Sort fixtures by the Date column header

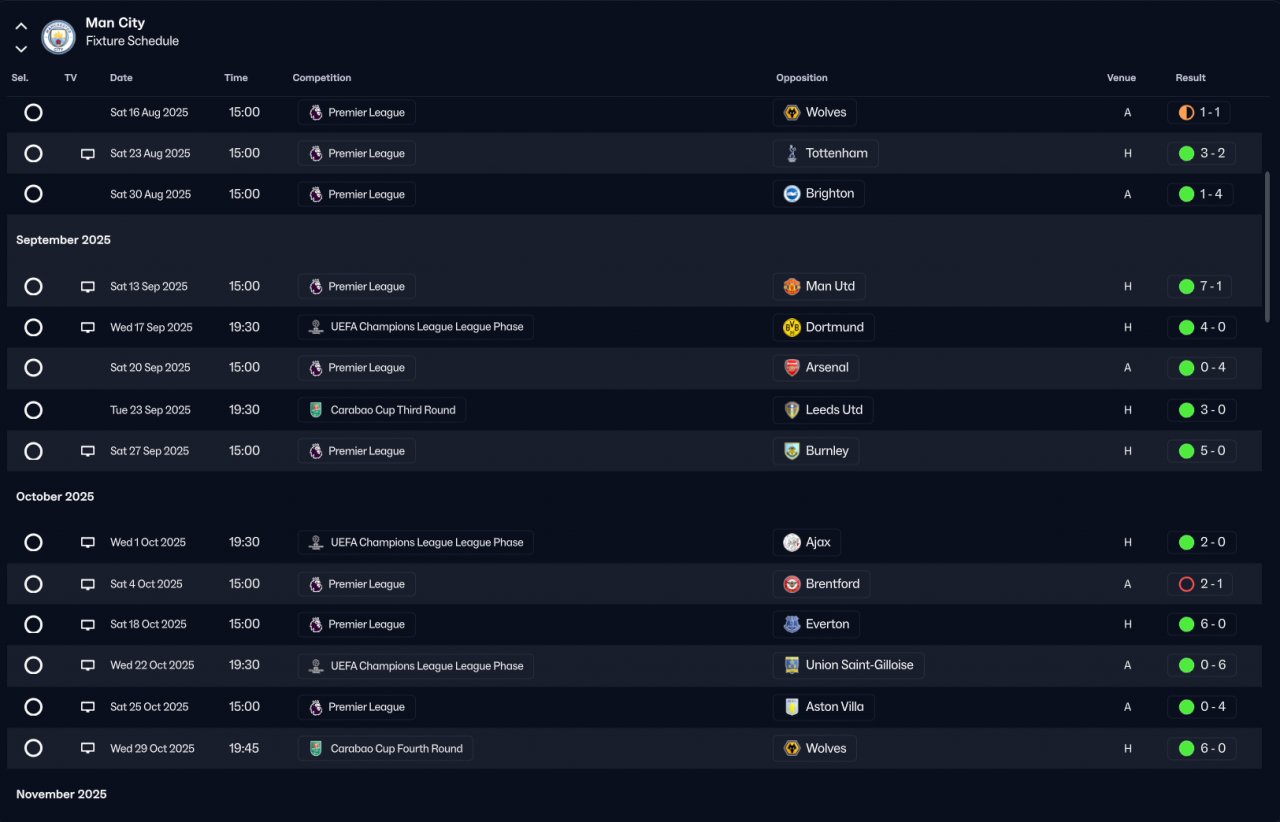click(x=121, y=78)
